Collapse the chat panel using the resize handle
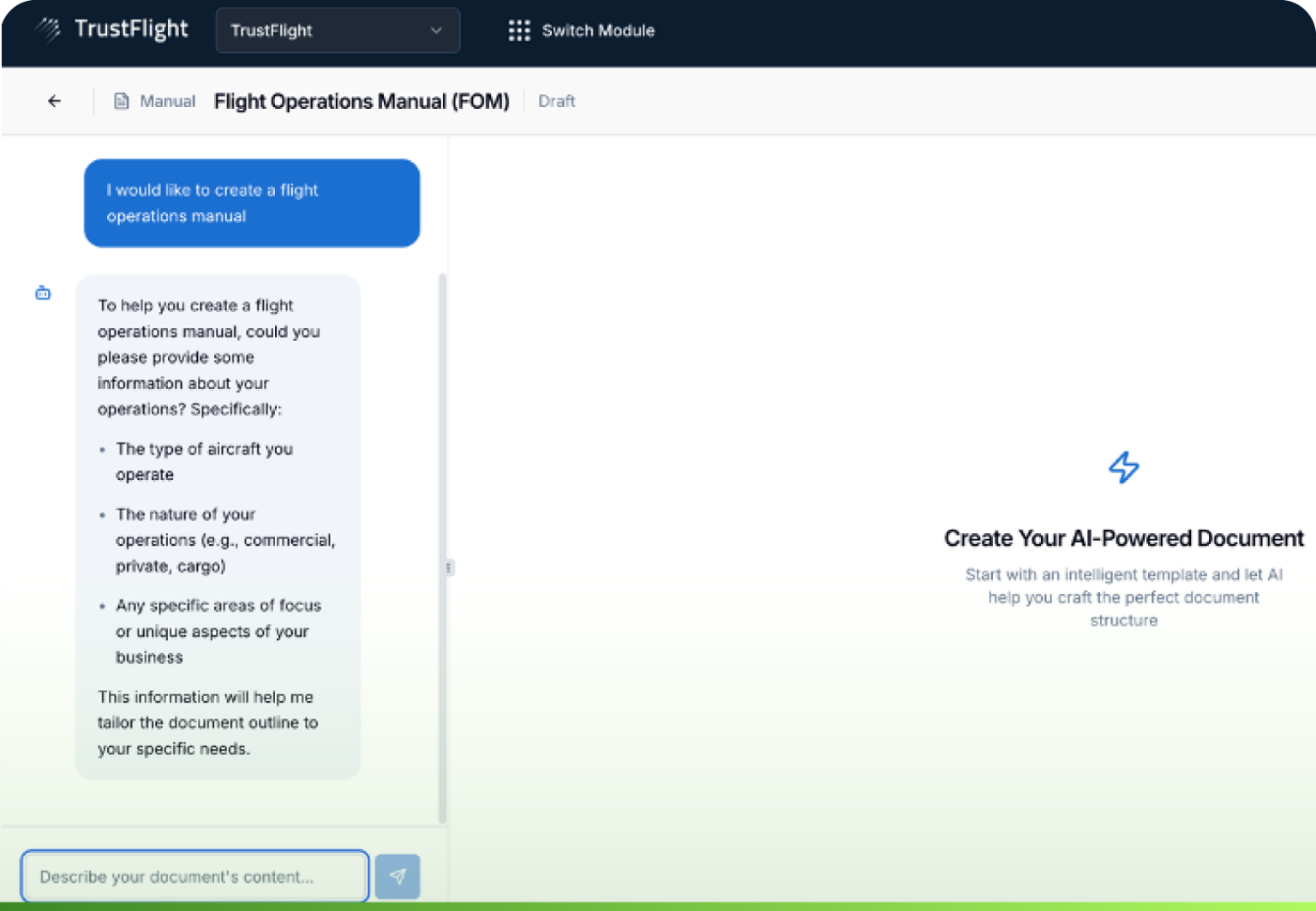Image resolution: width=1316 pixels, height=911 pixels. (x=449, y=567)
